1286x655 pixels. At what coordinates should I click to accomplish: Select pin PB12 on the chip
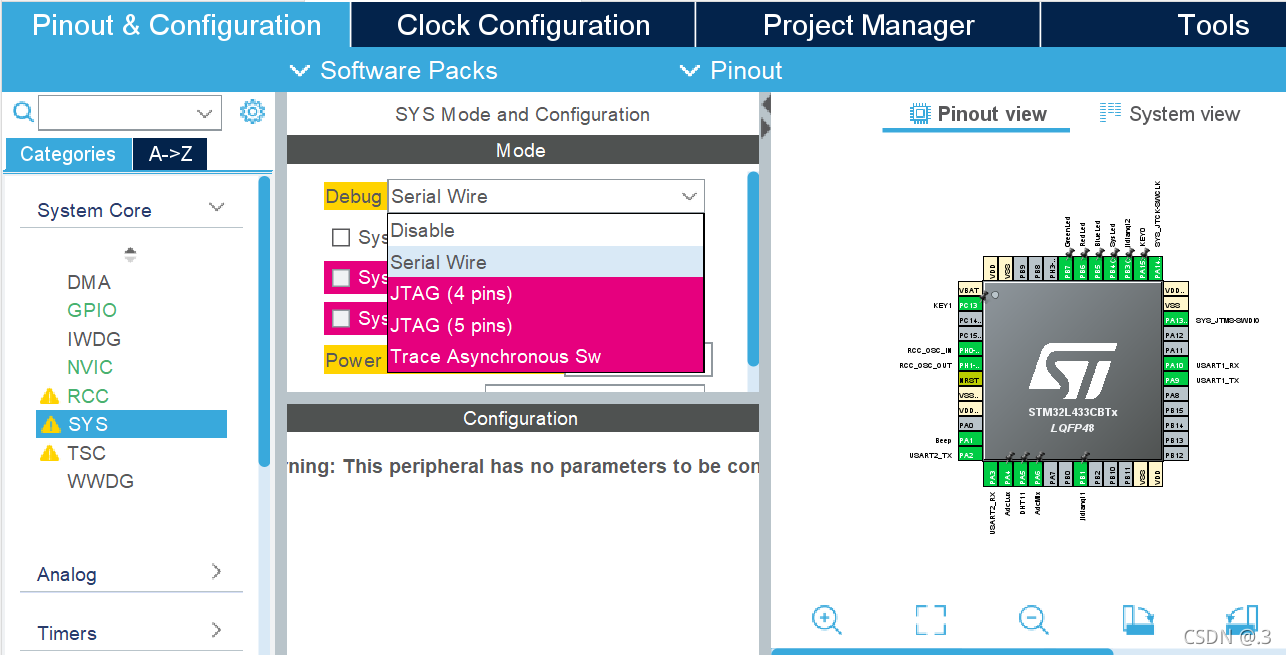tap(1175, 455)
